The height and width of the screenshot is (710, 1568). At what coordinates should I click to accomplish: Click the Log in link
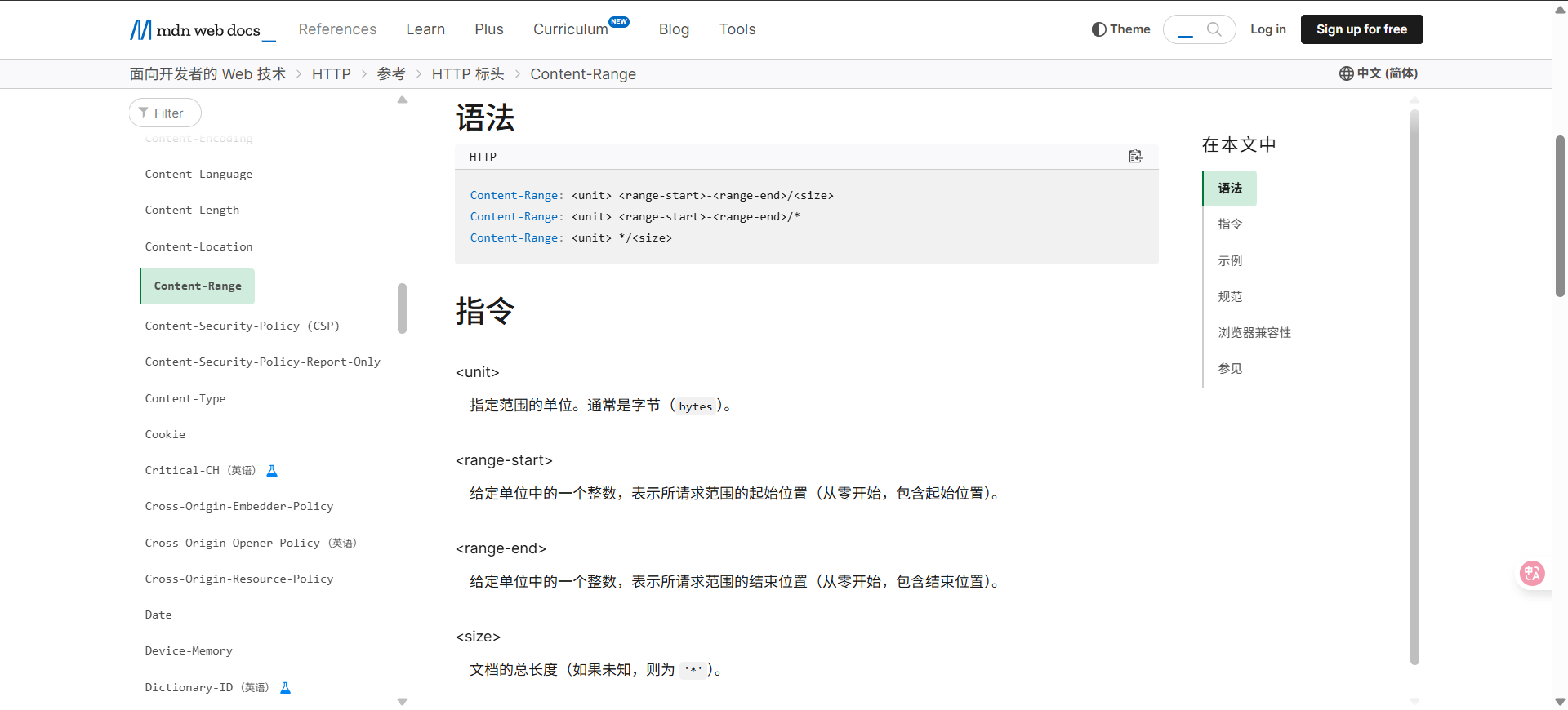(1267, 29)
